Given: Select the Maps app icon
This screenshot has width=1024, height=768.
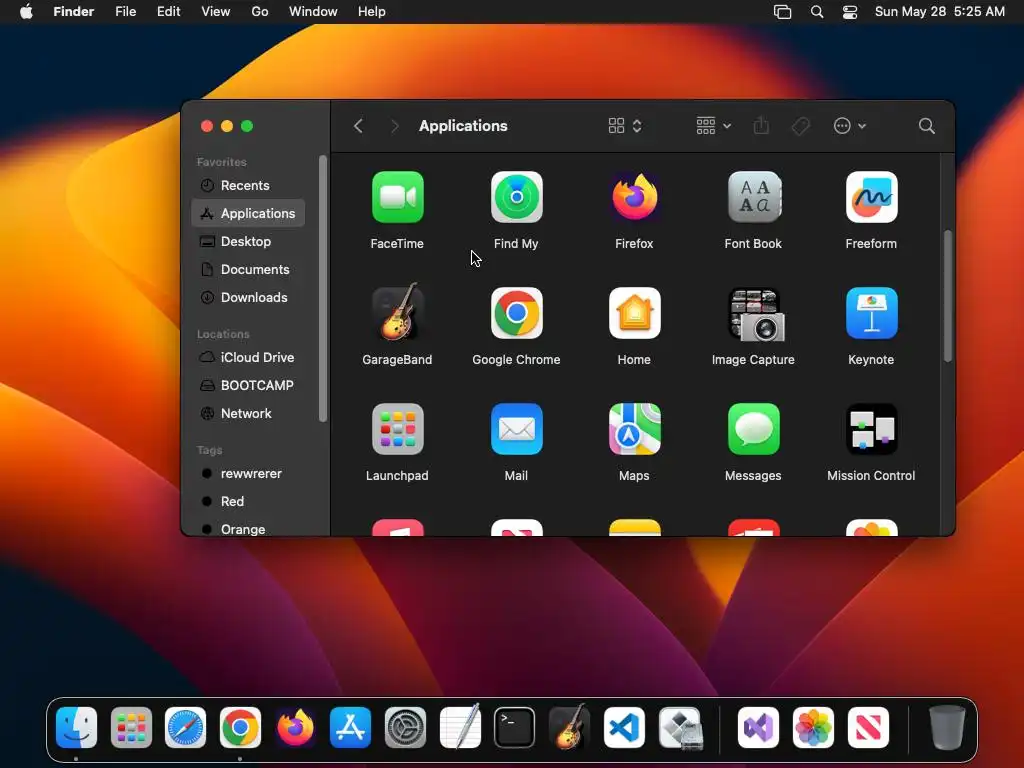Looking at the screenshot, I should point(634,429).
